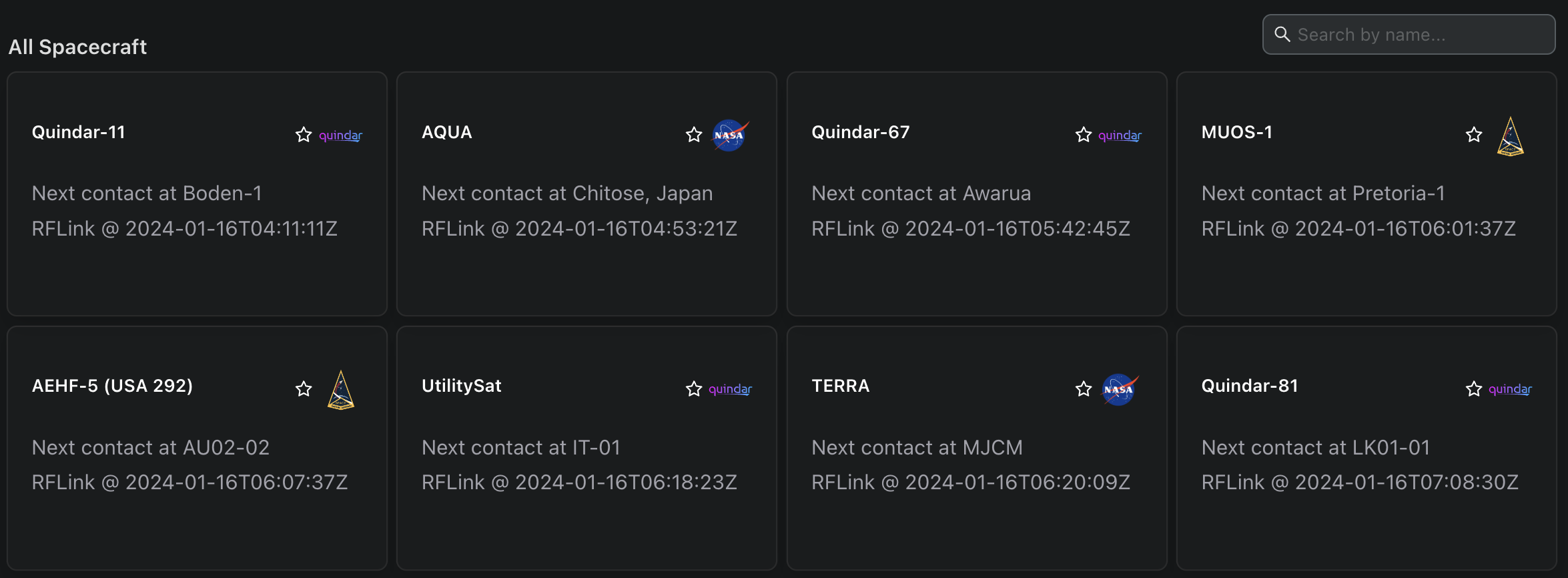Favorite Quindar-11 with its star icon
The height and width of the screenshot is (578, 1568).
(304, 135)
